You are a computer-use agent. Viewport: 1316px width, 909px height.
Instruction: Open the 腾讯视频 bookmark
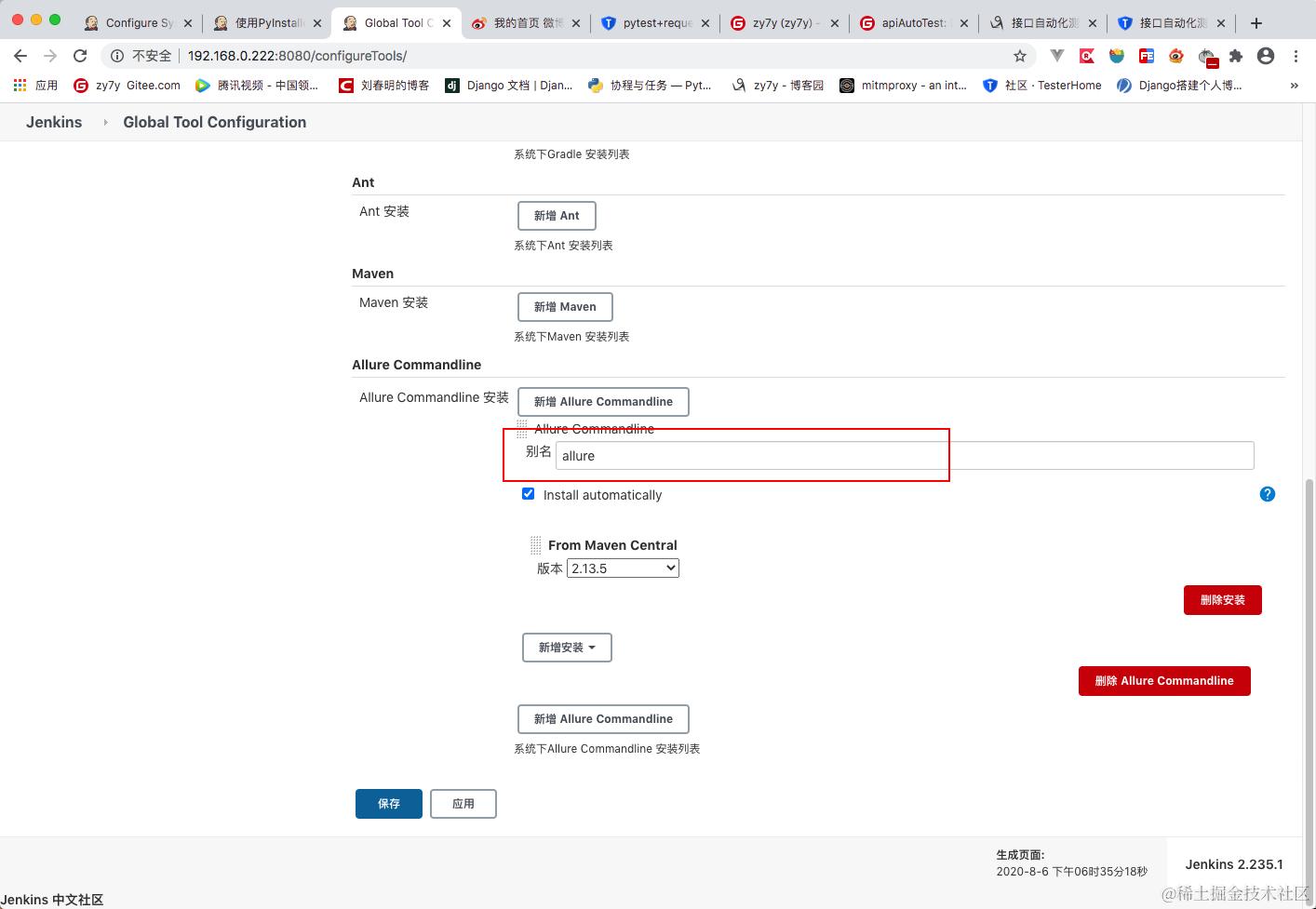(x=257, y=85)
